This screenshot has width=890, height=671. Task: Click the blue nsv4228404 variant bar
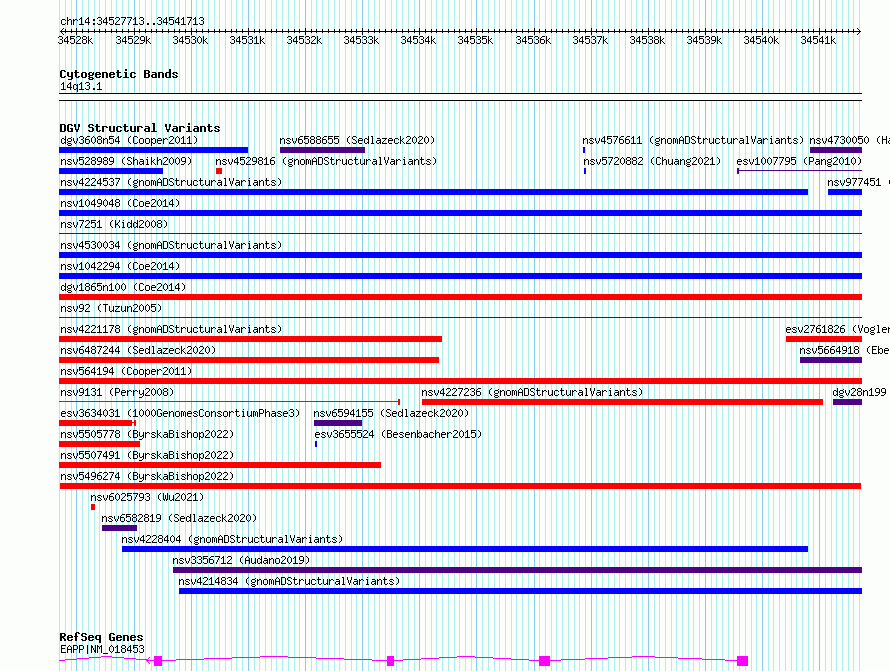(465, 549)
